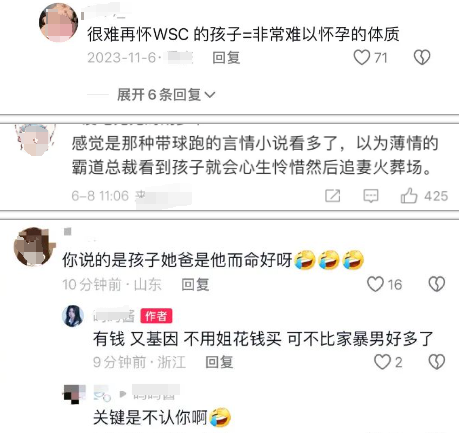
Task: Open avatar of the Shandong commenter
Action: click(x=34, y=247)
